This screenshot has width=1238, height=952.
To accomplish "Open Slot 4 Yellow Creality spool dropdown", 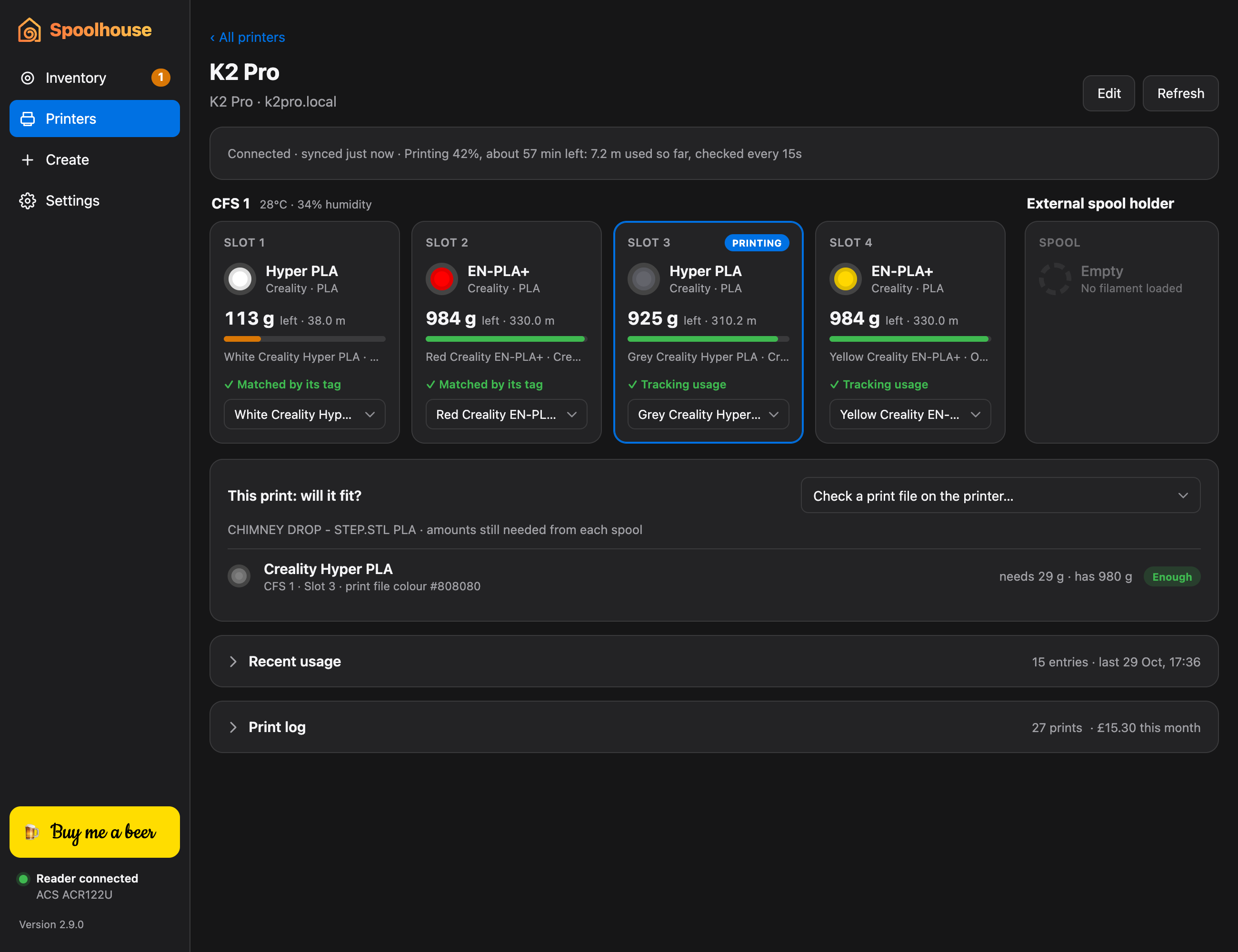I will [x=910, y=414].
